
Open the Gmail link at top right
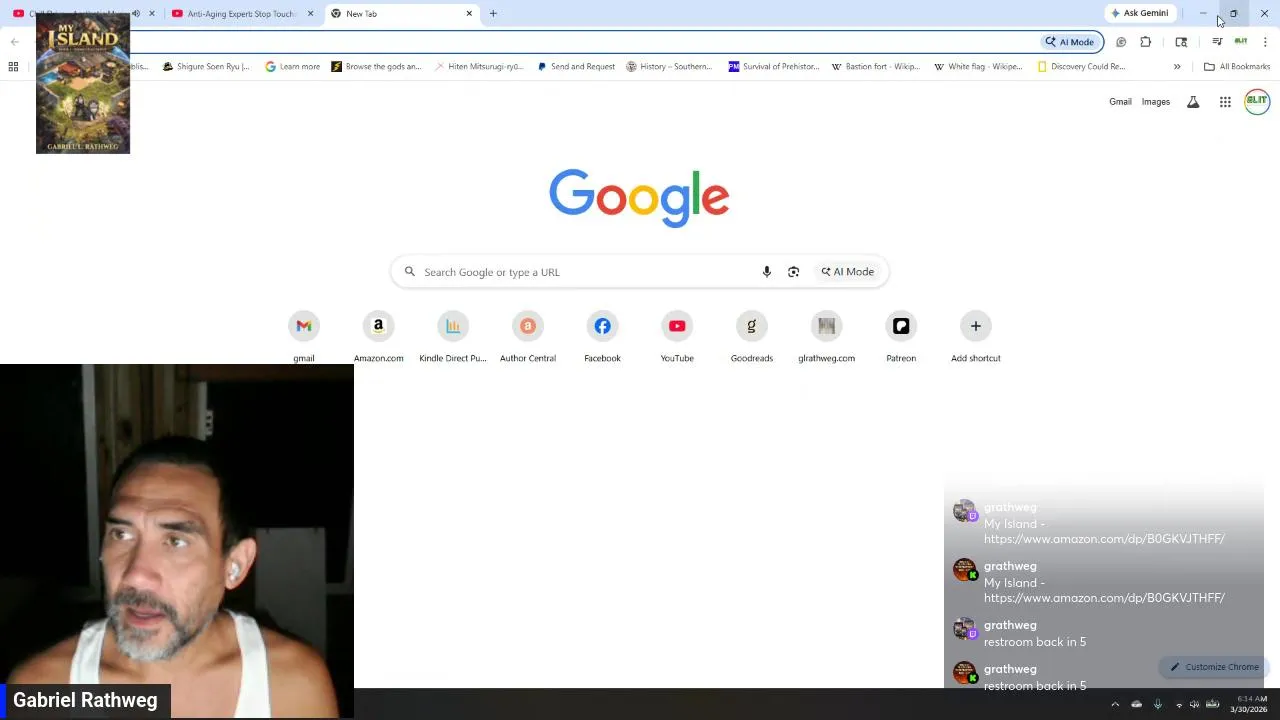click(x=1120, y=102)
